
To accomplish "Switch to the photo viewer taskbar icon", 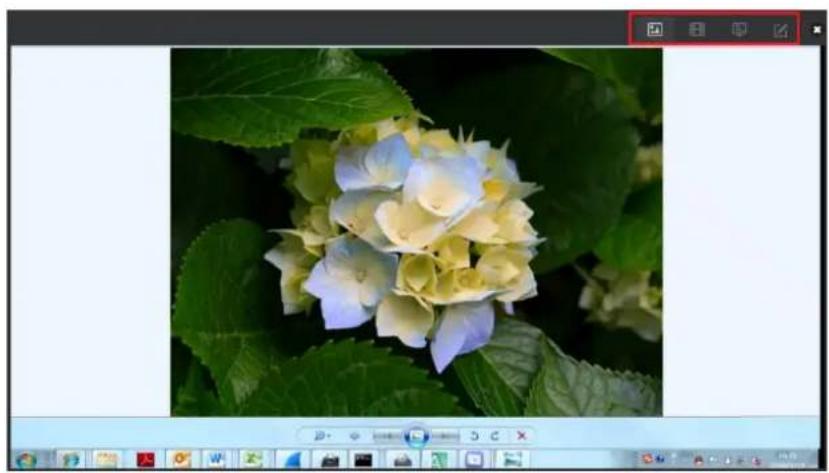I will [x=512, y=460].
